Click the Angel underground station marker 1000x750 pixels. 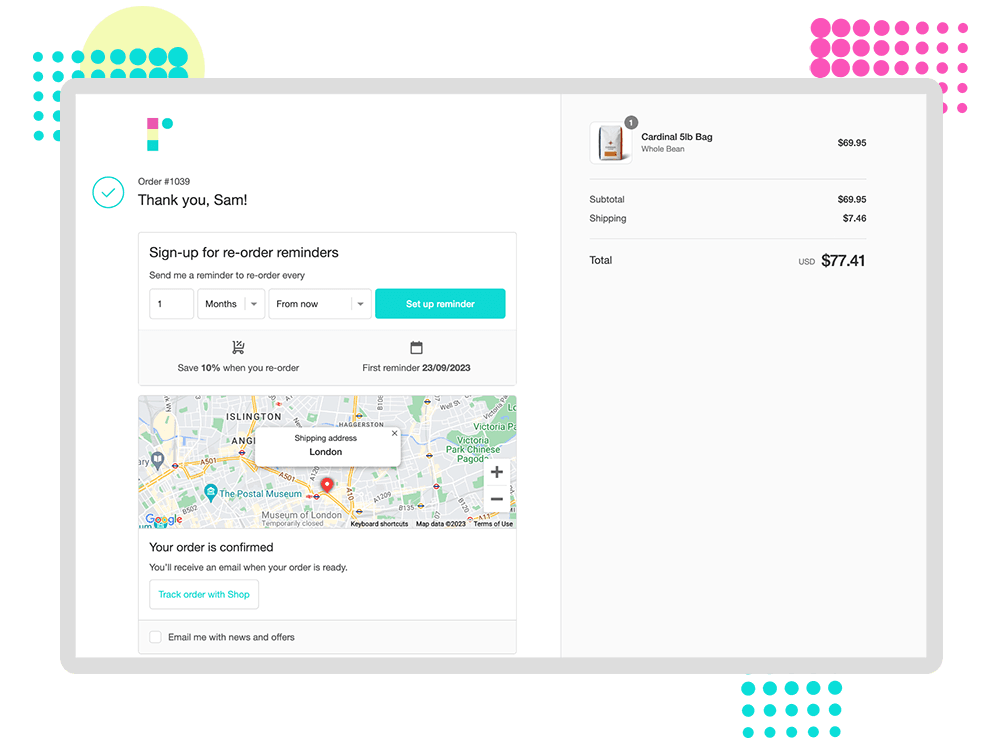(242, 452)
